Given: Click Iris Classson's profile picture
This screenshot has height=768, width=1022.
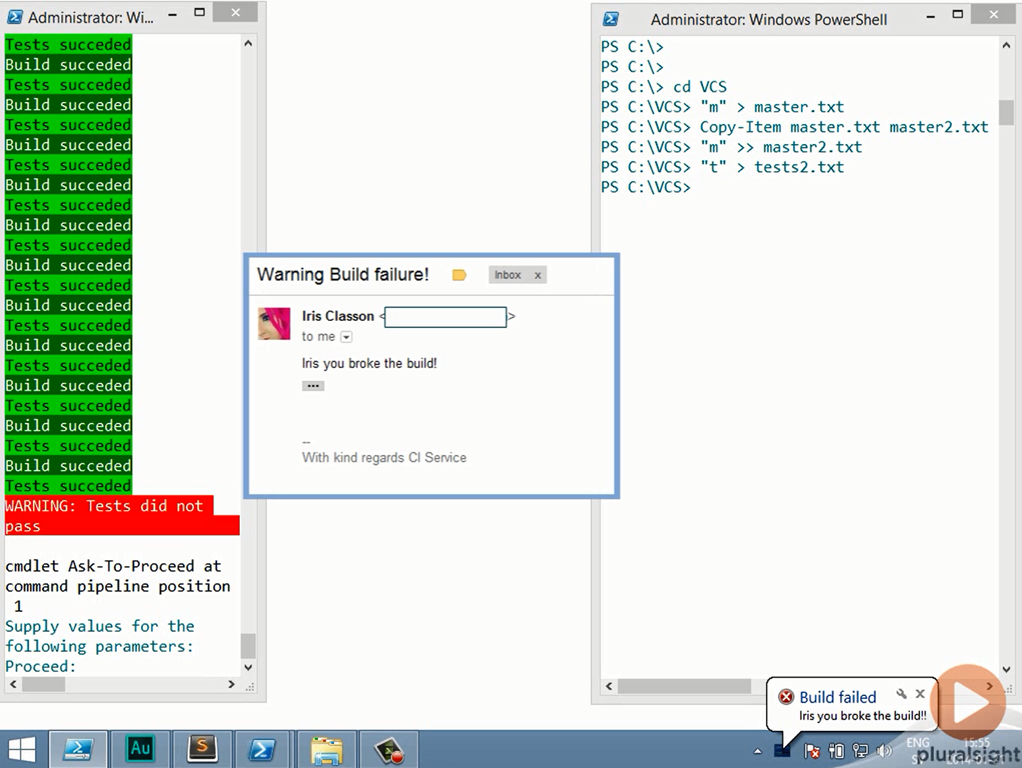Looking at the screenshot, I should pos(274,322).
